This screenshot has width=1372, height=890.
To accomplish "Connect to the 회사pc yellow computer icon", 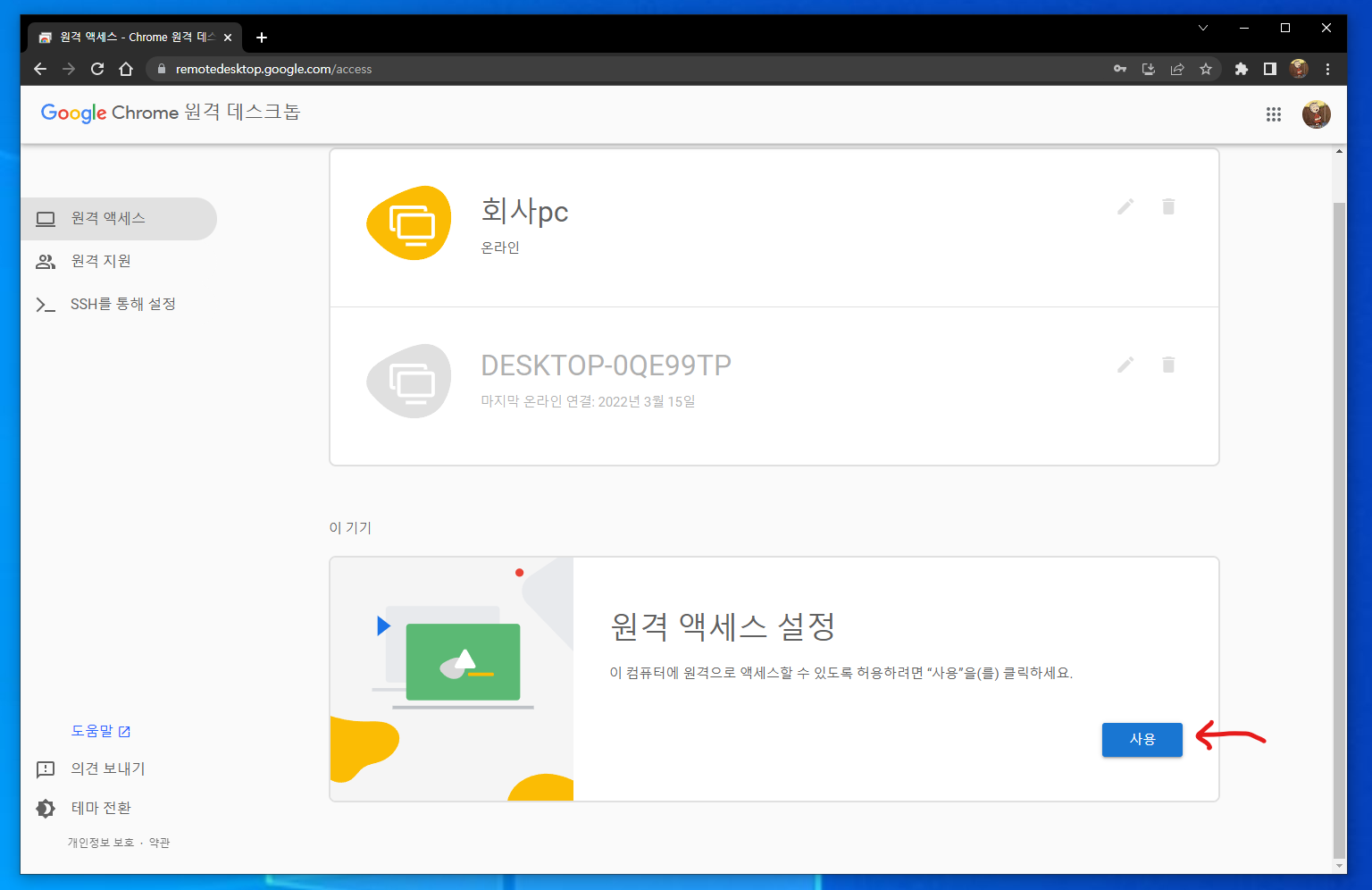I will point(409,223).
